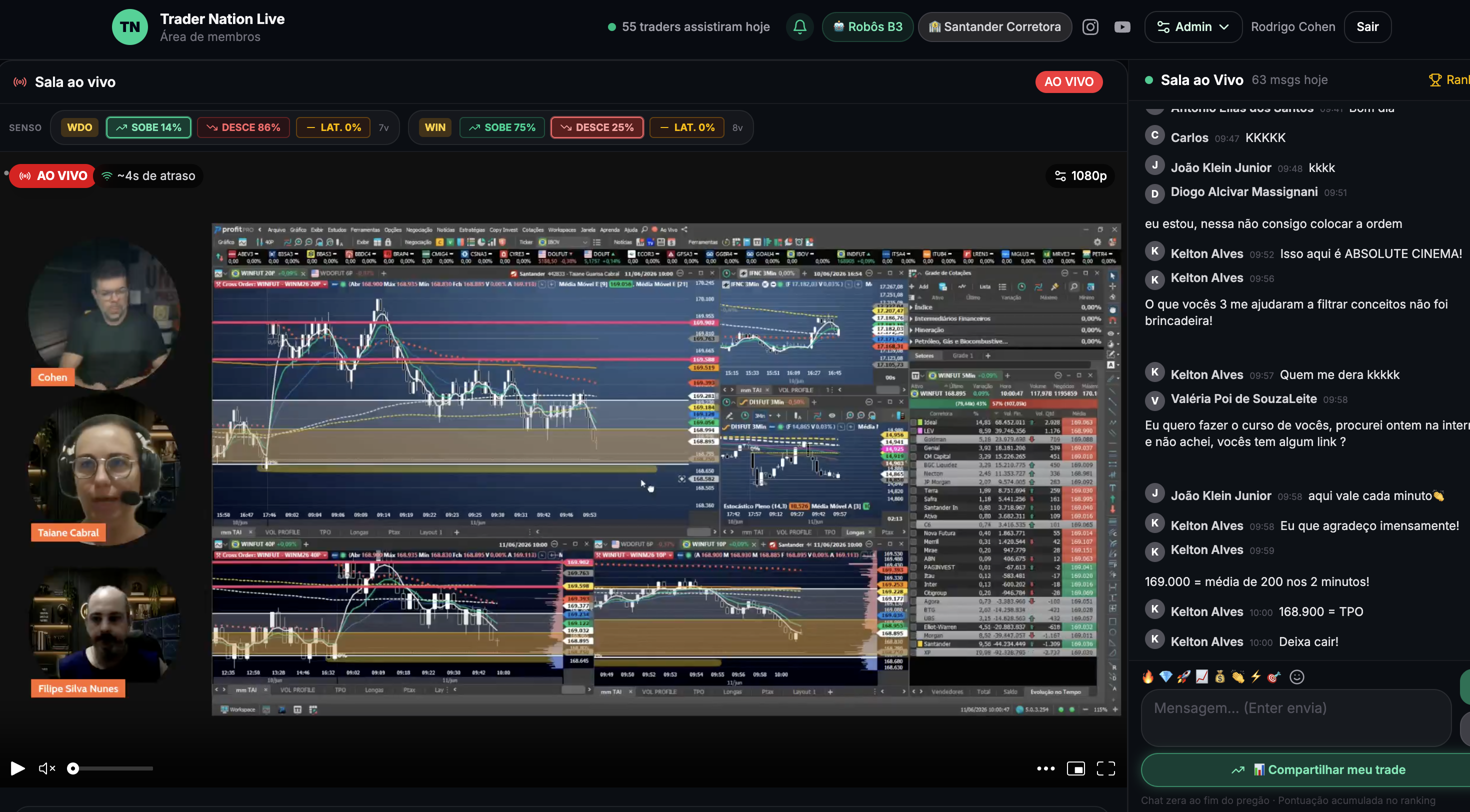This screenshot has height=812, width=1470.
Task: Click the Profit toolbar lock icon
Action: (x=388, y=242)
